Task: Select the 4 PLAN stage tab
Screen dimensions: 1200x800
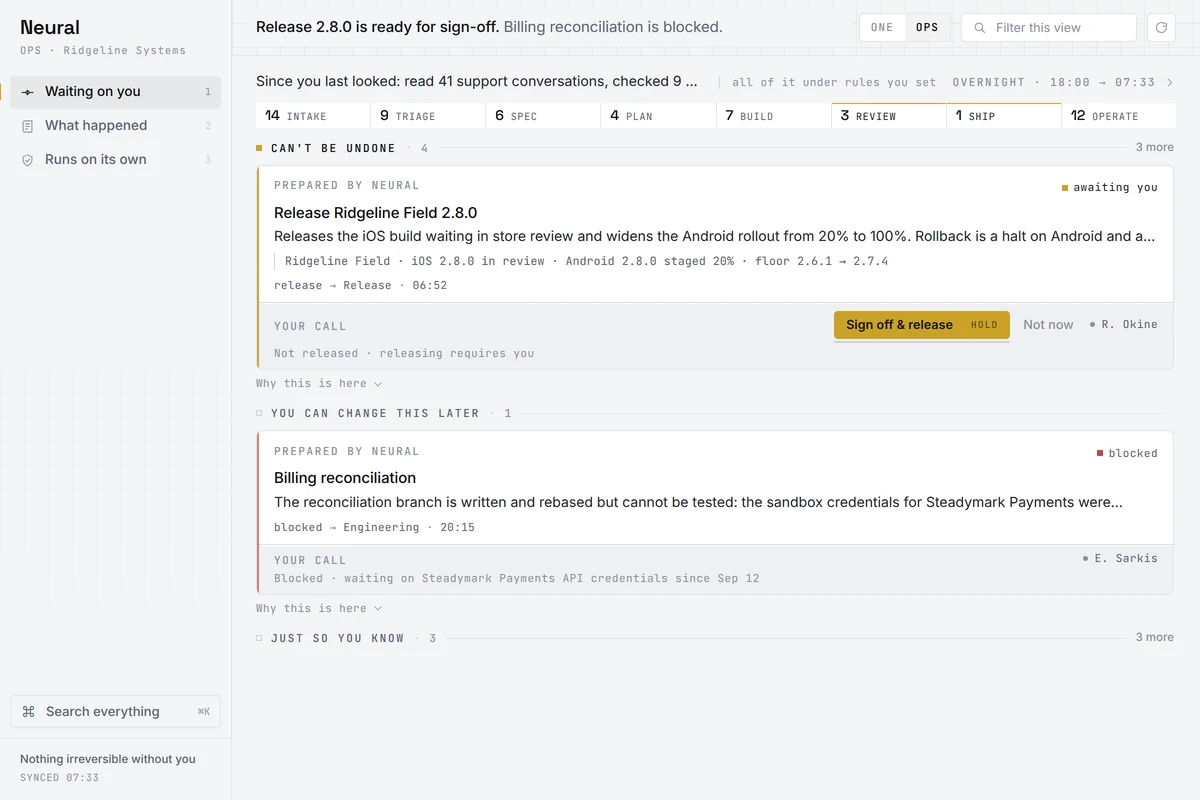Action: [x=658, y=116]
